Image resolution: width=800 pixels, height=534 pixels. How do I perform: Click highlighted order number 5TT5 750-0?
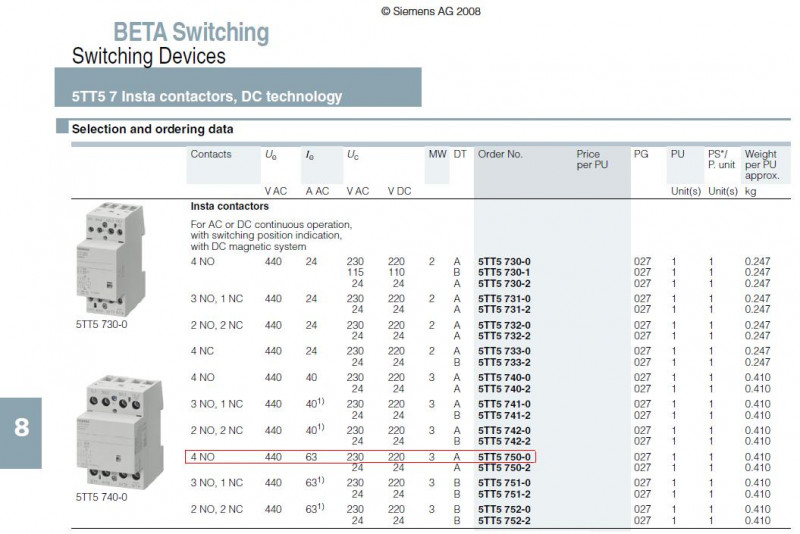[504, 457]
